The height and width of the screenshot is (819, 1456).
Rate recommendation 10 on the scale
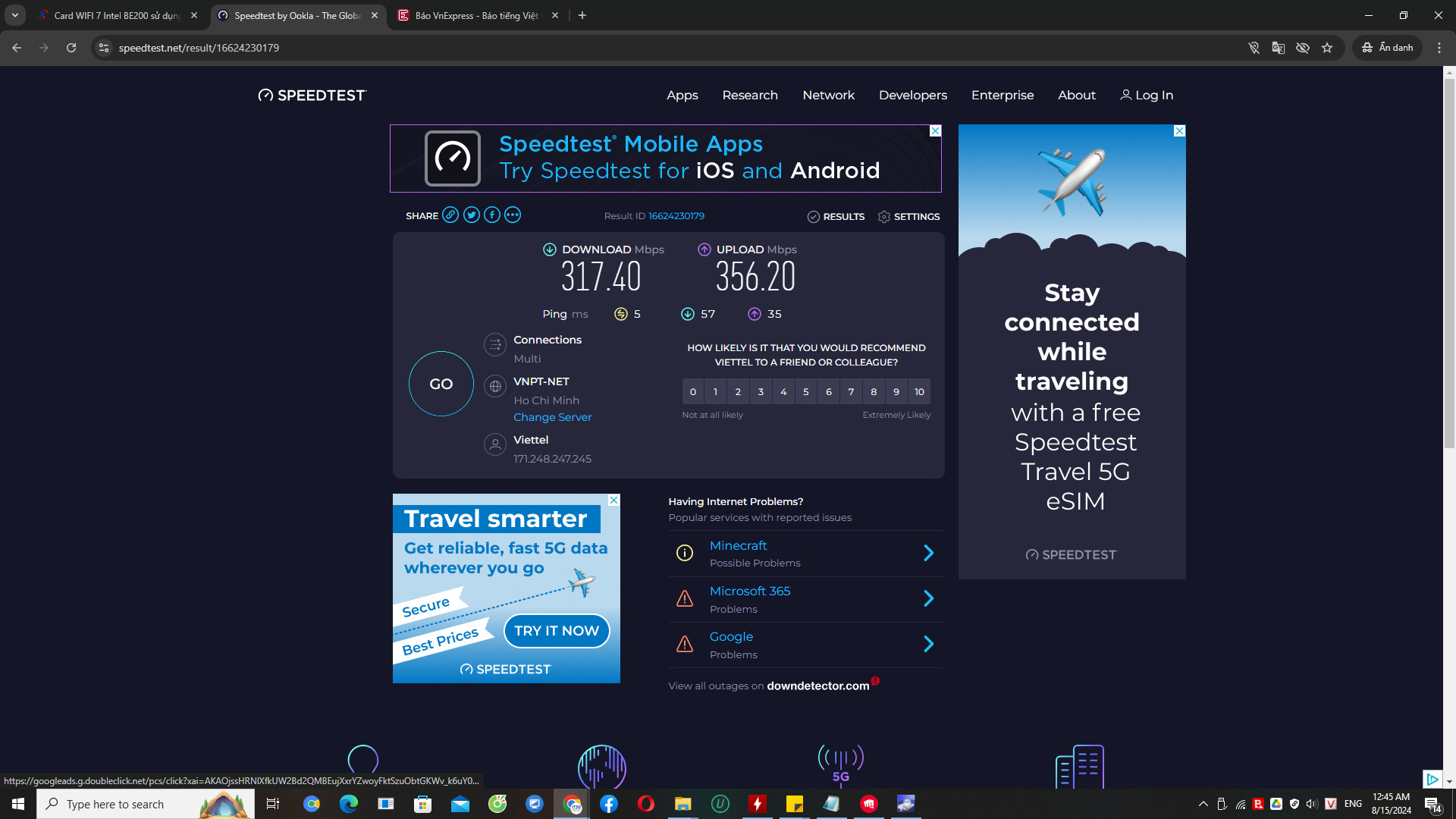[919, 392]
